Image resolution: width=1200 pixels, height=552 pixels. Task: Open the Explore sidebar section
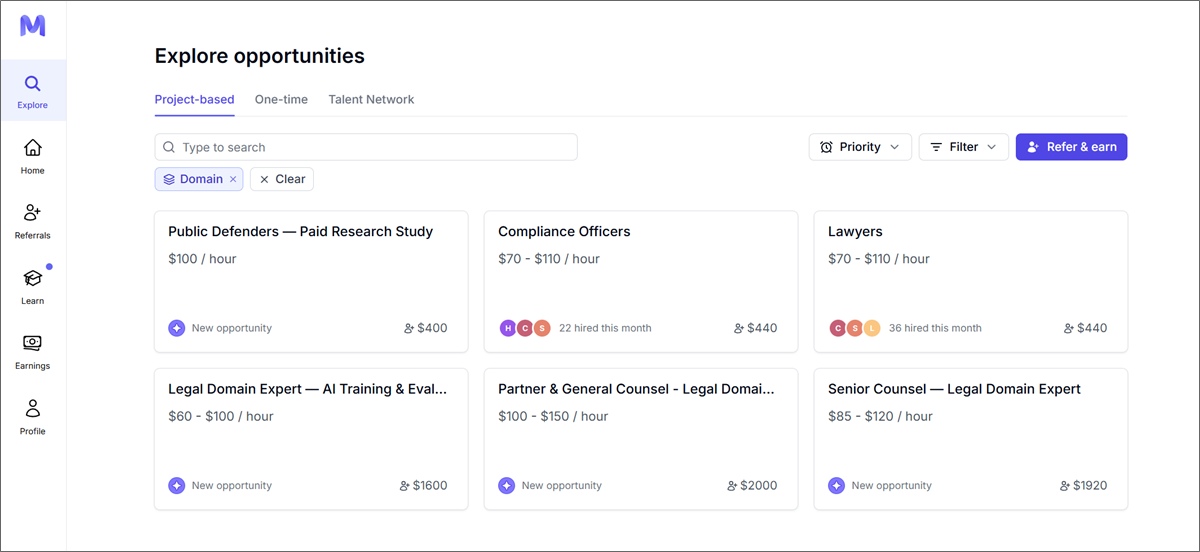tap(33, 91)
